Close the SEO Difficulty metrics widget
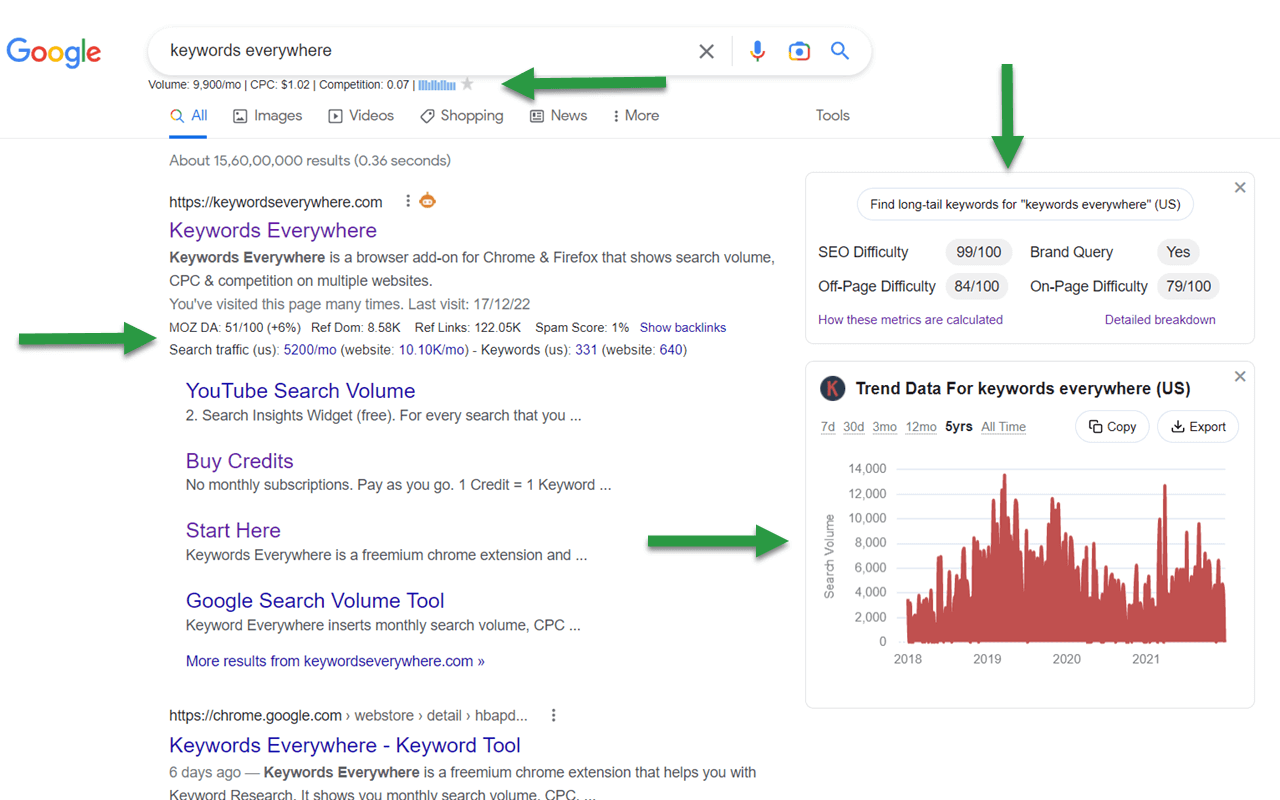 click(x=1240, y=187)
